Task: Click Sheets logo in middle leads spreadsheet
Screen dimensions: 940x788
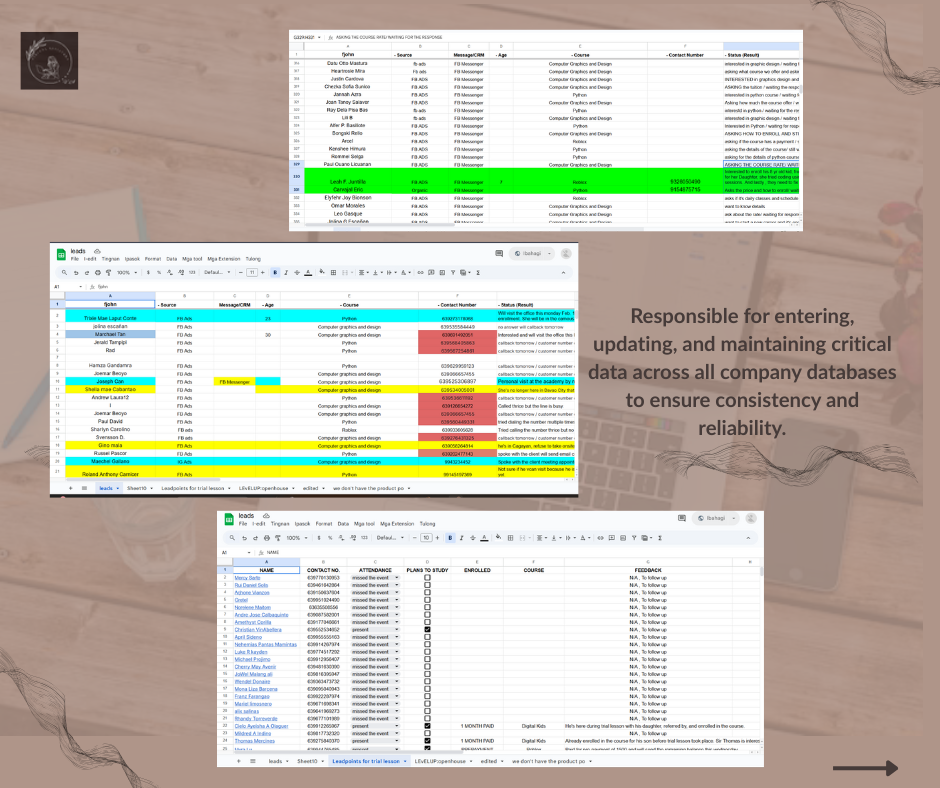Action: 61,254
